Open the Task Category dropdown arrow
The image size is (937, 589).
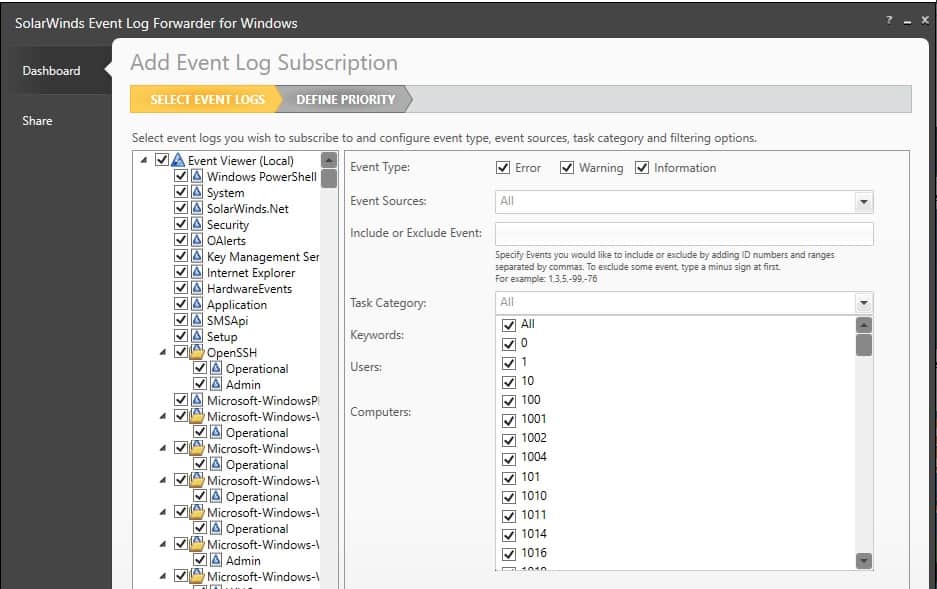coord(863,303)
